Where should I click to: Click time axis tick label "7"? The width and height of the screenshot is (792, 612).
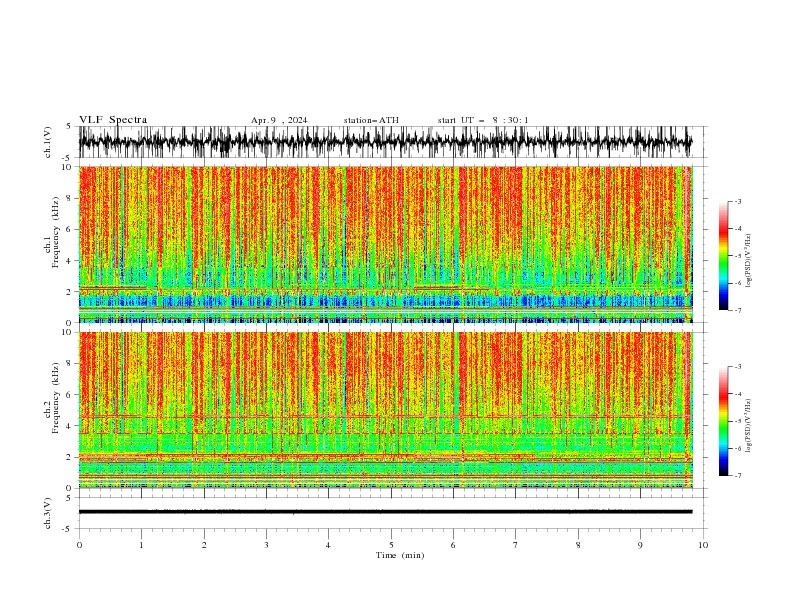[516, 545]
